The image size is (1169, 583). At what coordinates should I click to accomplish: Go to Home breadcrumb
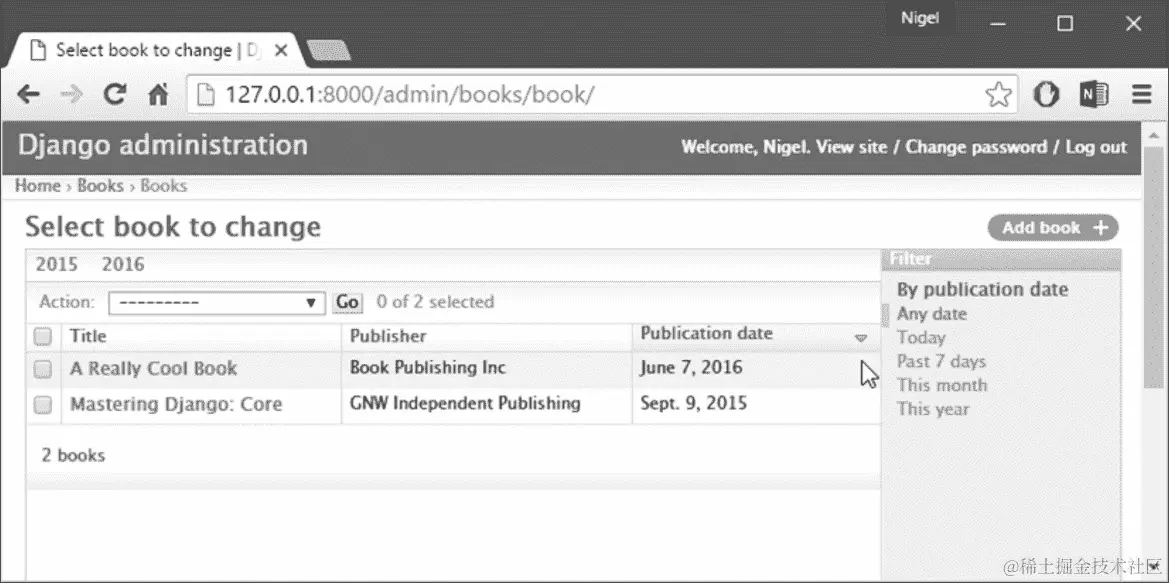[x=37, y=186]
